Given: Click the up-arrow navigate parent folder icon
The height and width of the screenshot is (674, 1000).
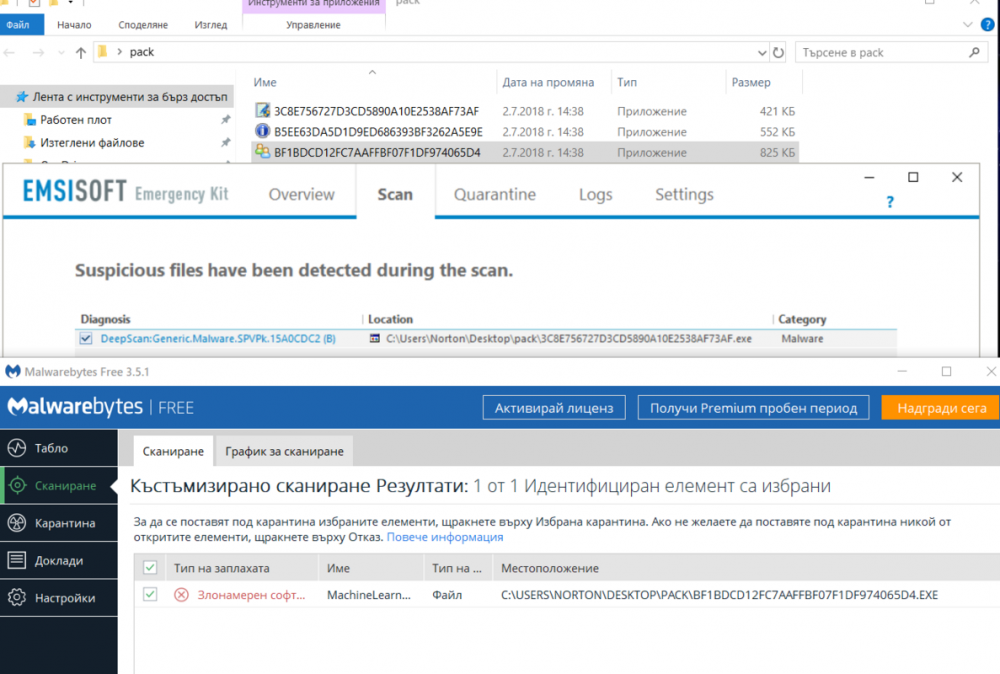Looking at the screenshot, I should click(80, 52).
